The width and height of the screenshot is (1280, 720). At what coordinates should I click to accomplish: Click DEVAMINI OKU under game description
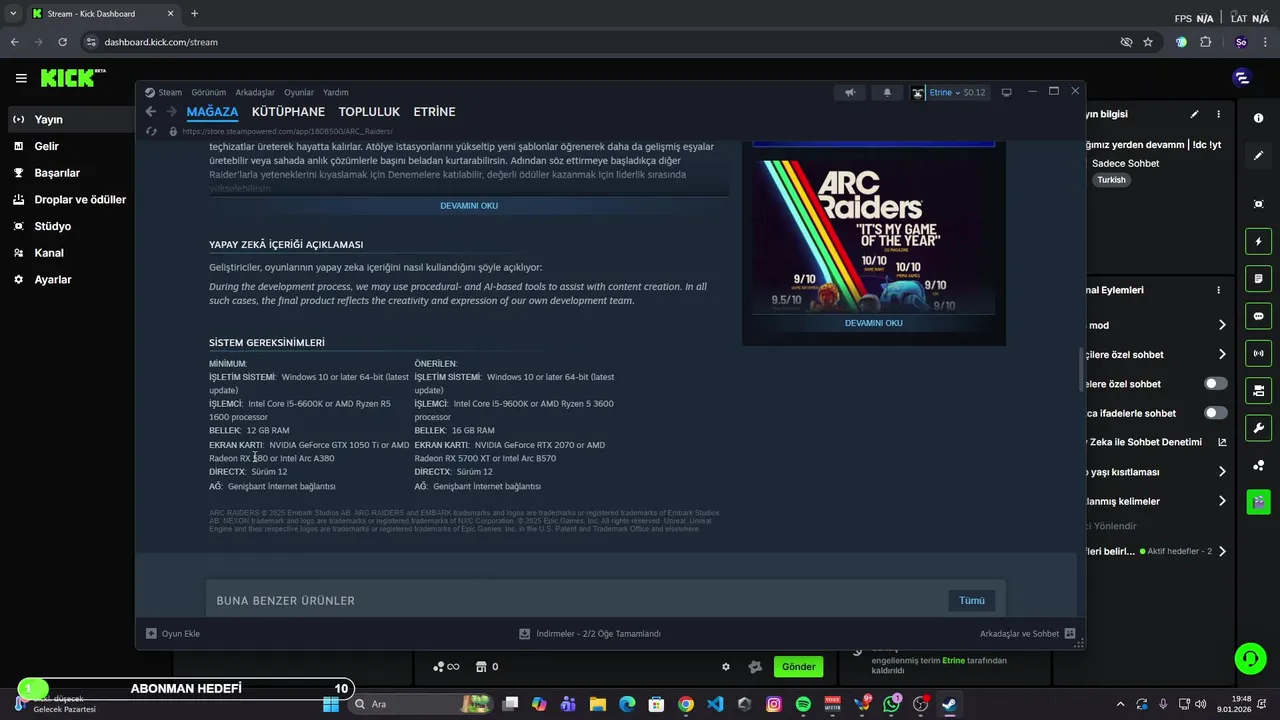(469, 206)
